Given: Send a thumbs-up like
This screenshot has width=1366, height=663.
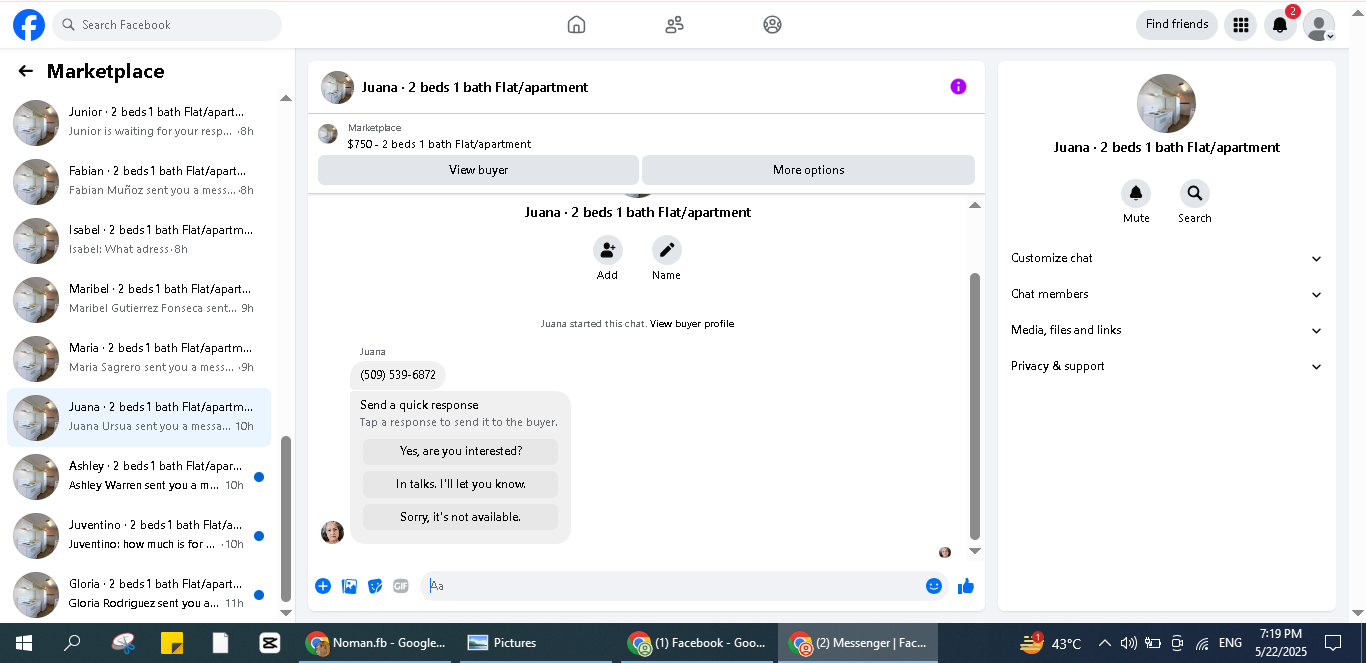Looking at the screenshot, I should (966, 586).
